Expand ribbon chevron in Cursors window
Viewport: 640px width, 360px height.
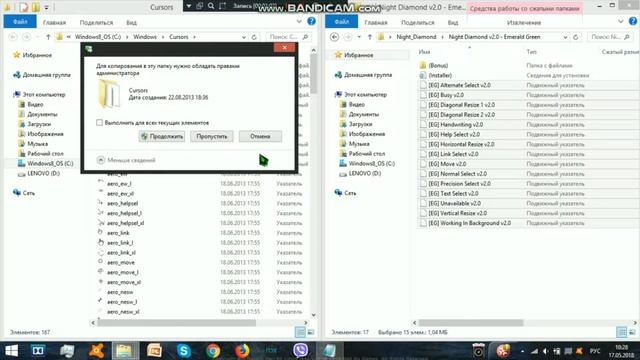pos(299,22)
